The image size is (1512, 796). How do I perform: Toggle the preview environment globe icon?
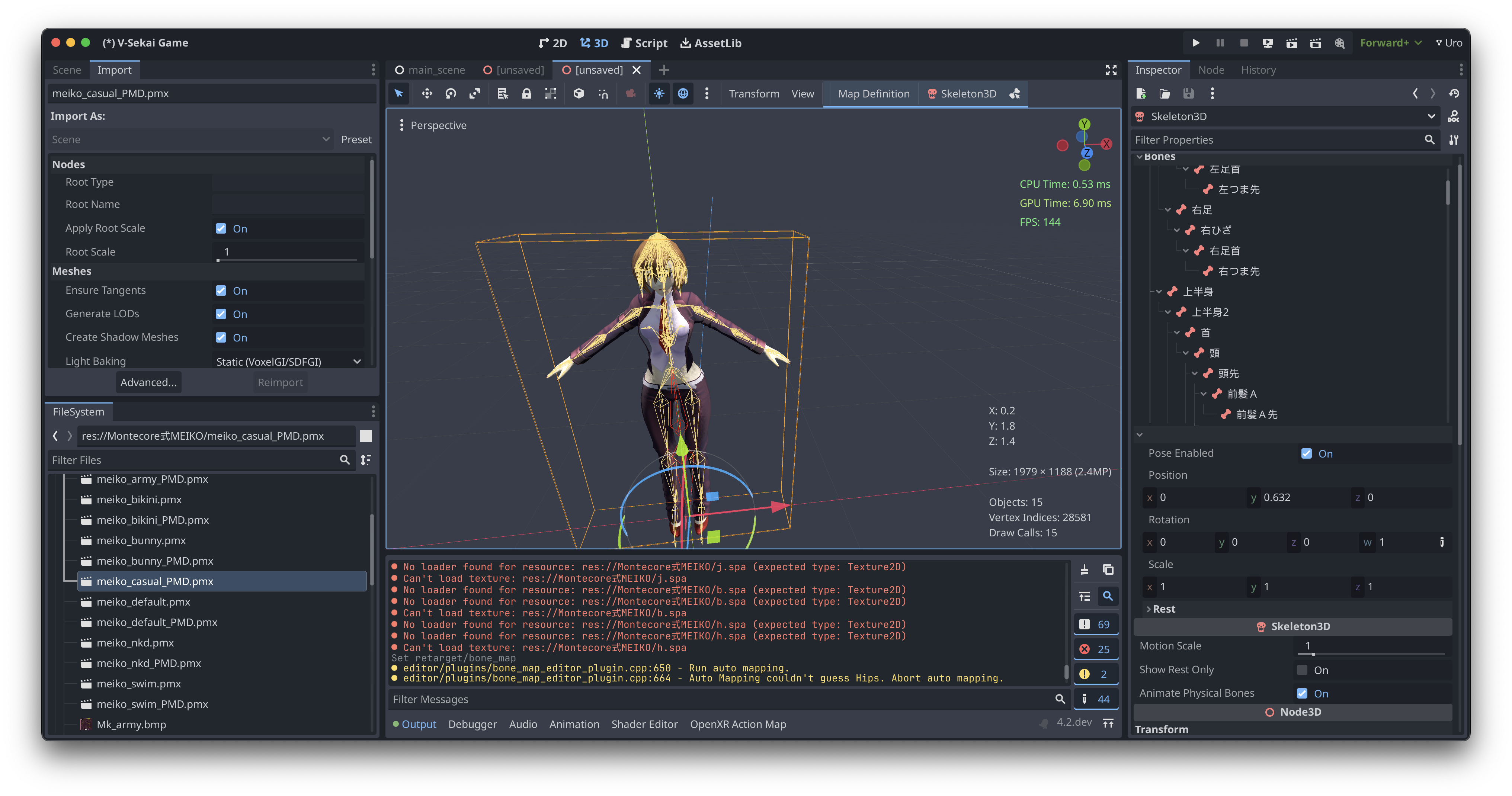(683, 93)
